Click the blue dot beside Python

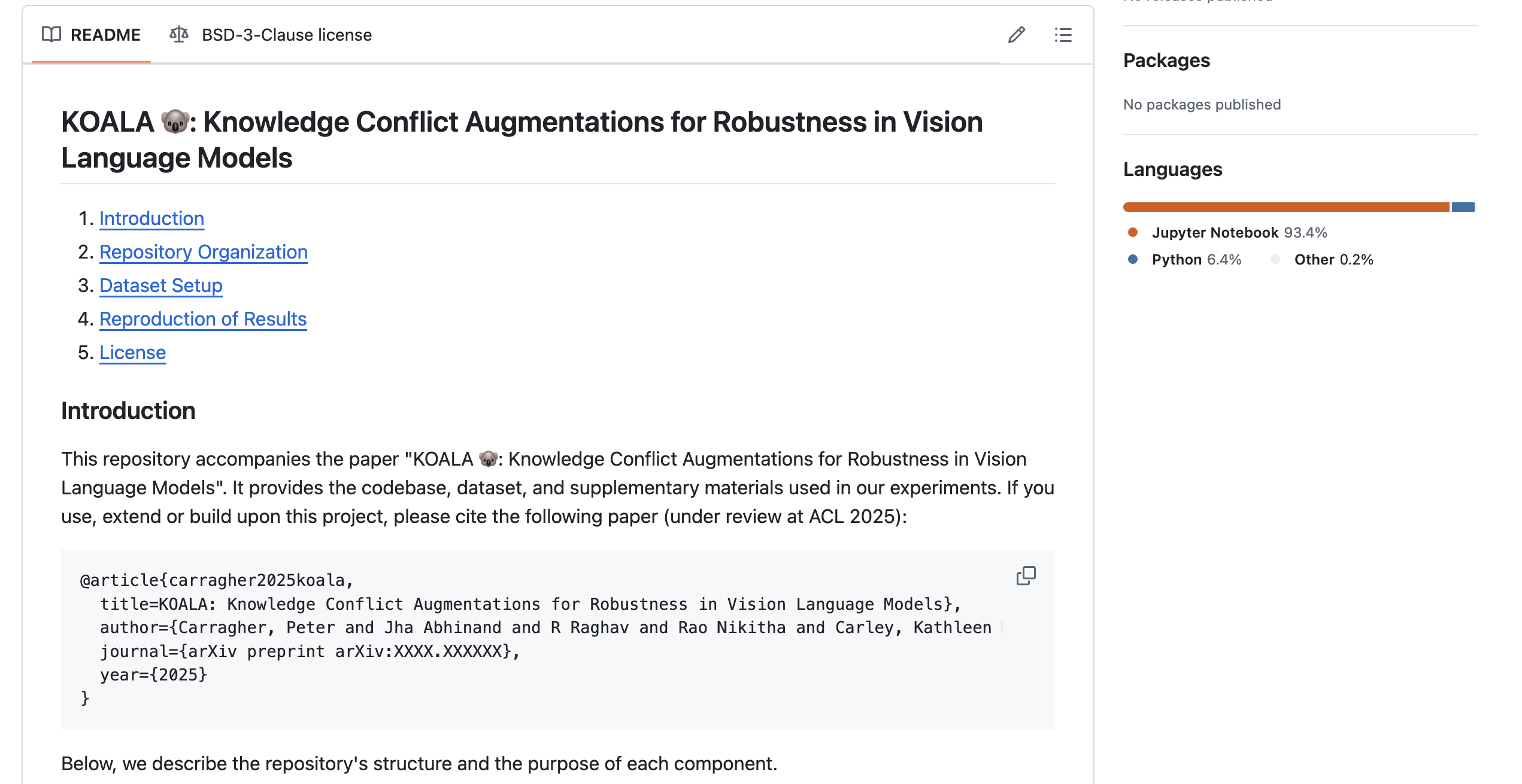(x=1132, y=259)
